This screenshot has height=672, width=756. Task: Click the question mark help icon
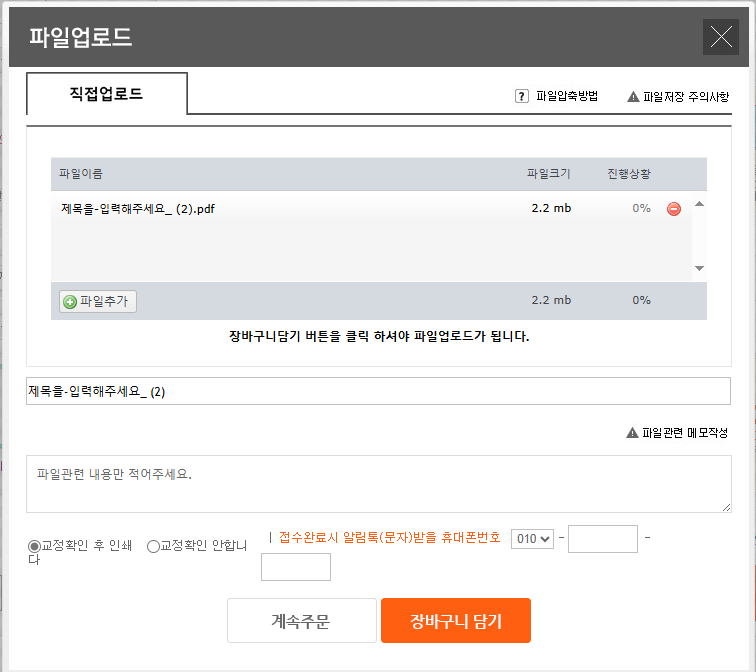[521, 96]
